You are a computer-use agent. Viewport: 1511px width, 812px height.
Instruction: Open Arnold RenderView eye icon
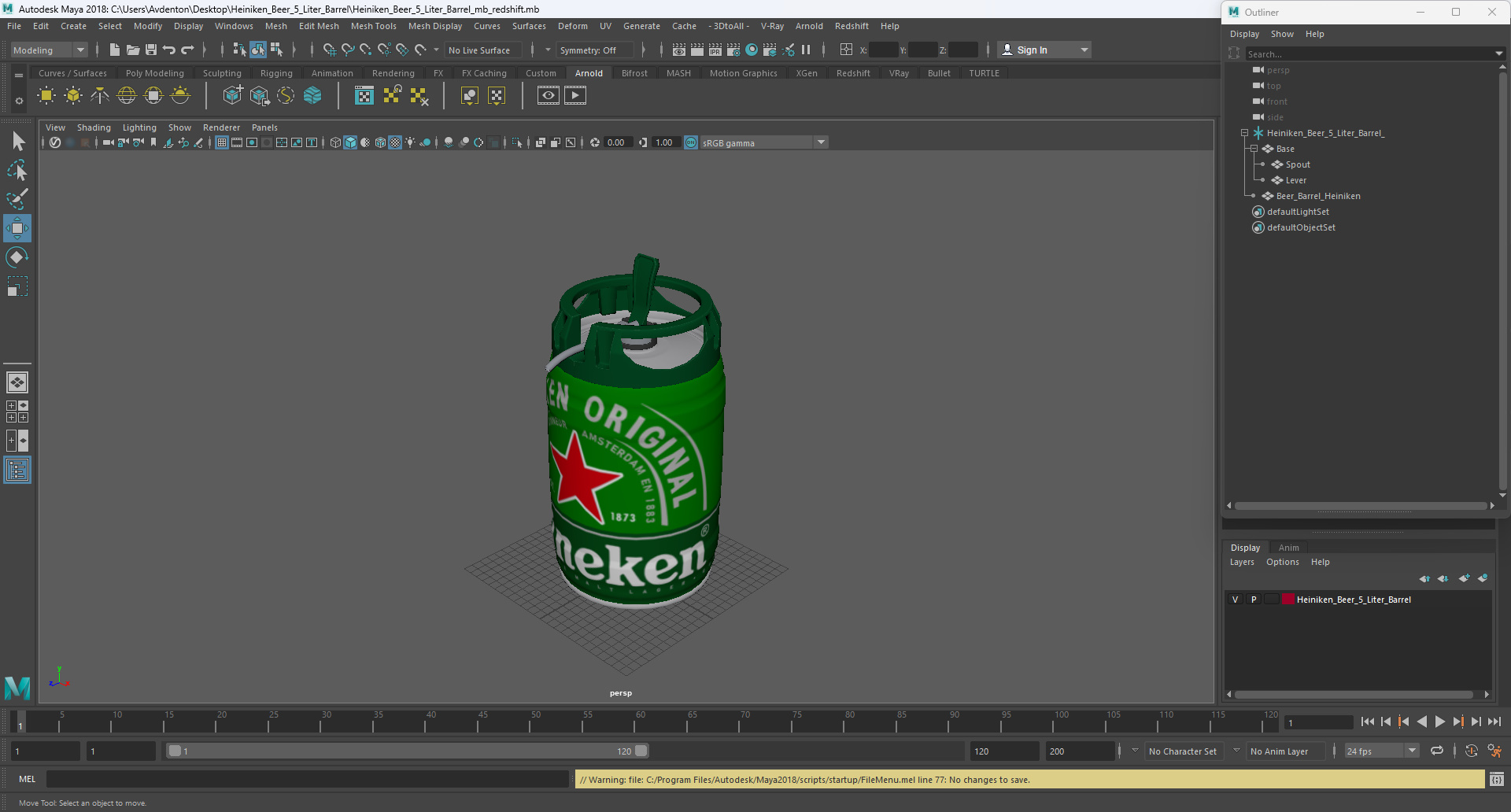coord(549,96)
